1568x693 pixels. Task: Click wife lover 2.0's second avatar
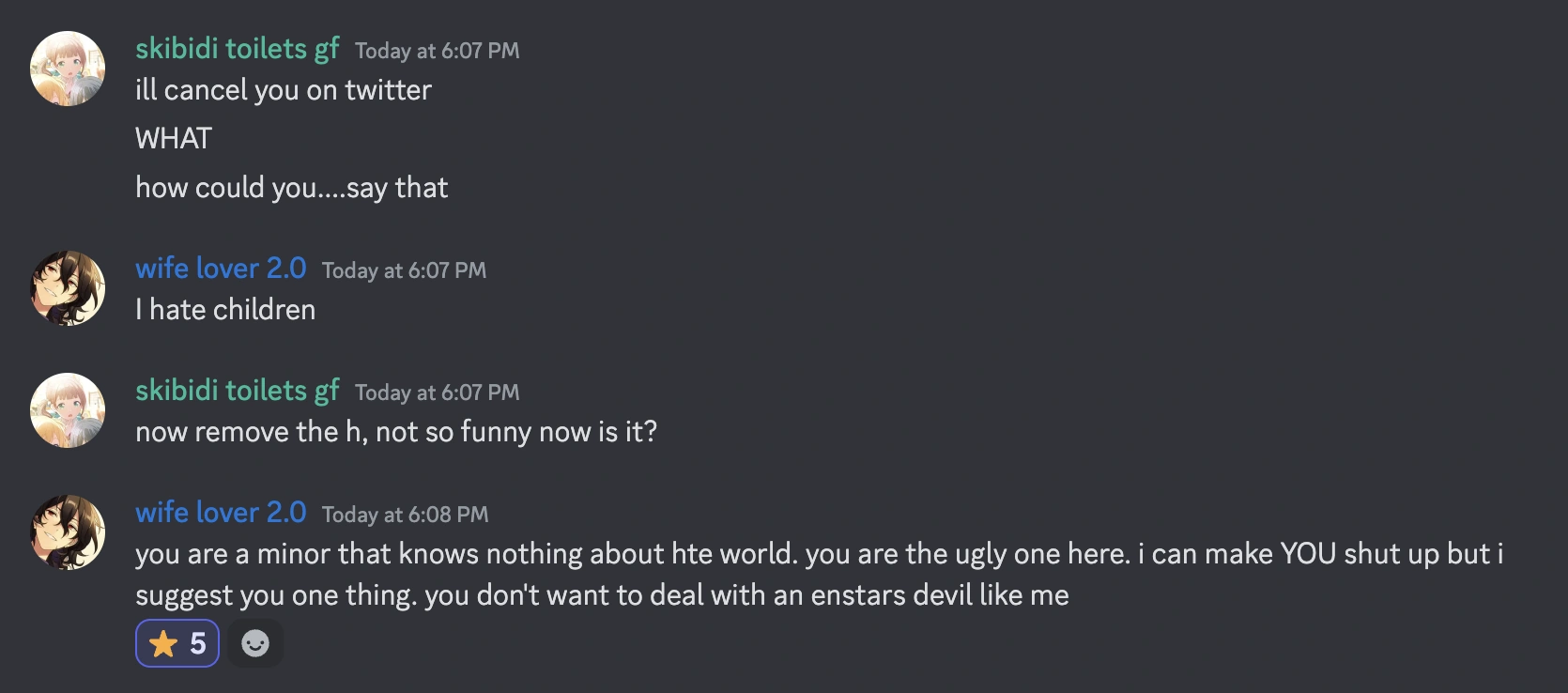click(x=67, y=532)
